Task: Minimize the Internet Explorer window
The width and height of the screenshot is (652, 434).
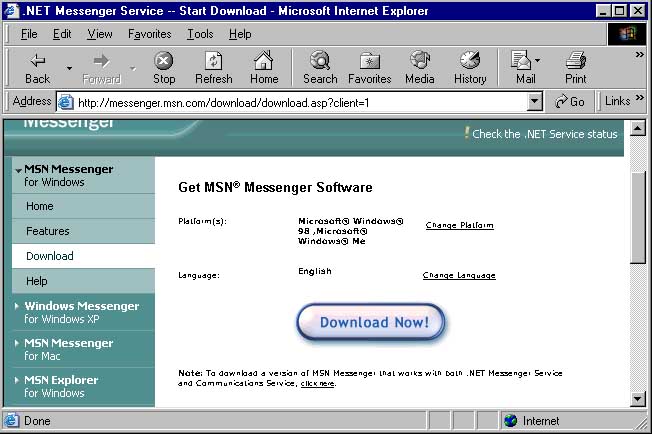Action: coord(603,11)
